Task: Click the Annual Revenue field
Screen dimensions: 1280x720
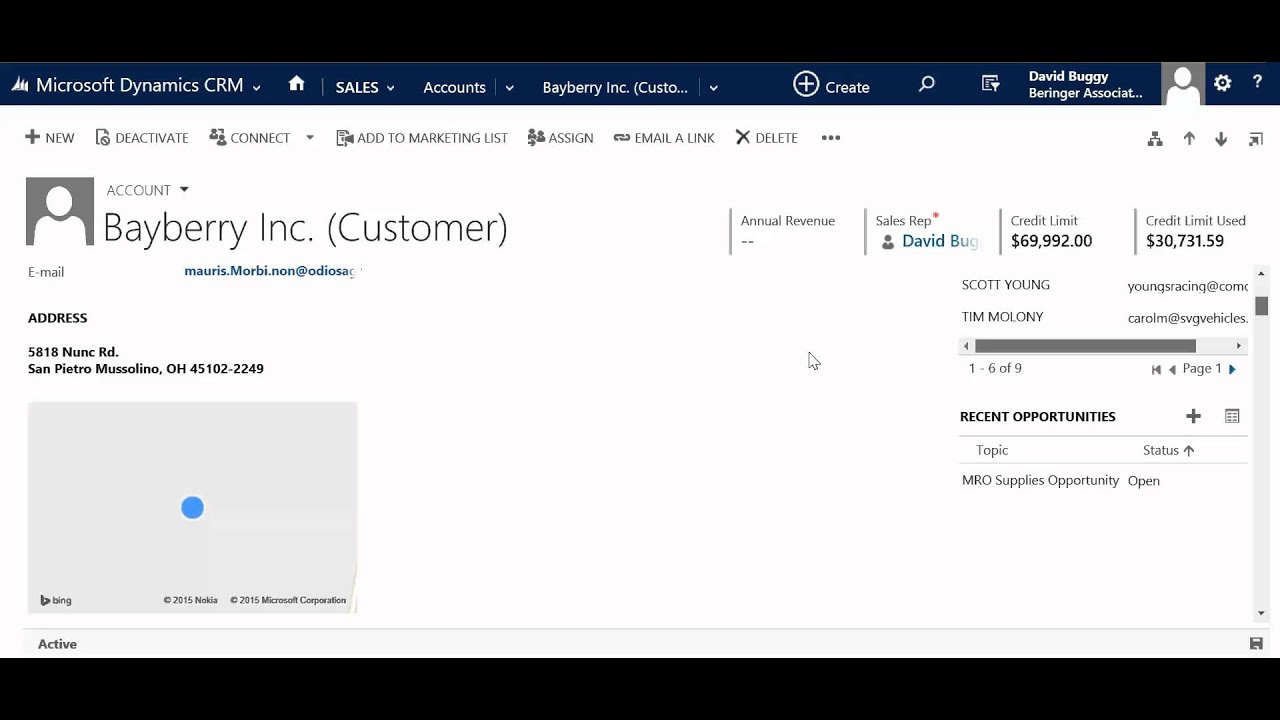Action: point(788,231)
